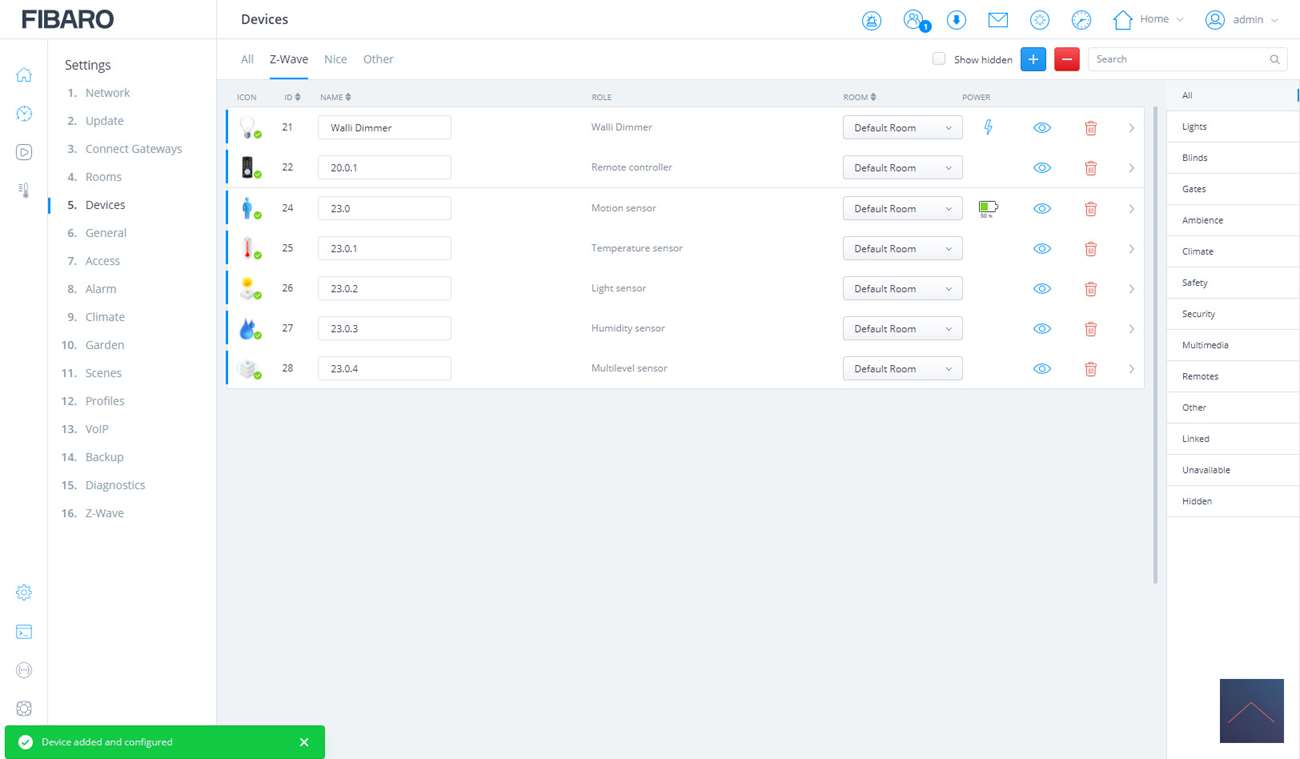The image size is (1300, 759).
Task: Click the blue plus add device button
Action: pyautogui.click(x=1033, y=59)
